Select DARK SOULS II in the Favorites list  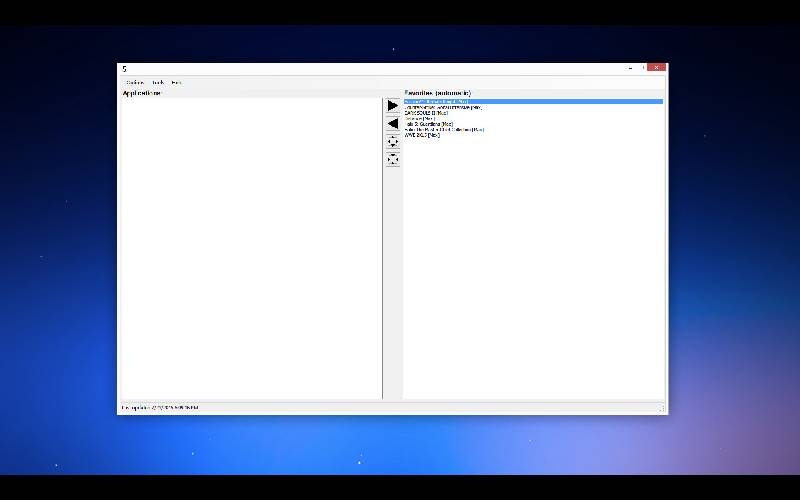pos(425,113)
